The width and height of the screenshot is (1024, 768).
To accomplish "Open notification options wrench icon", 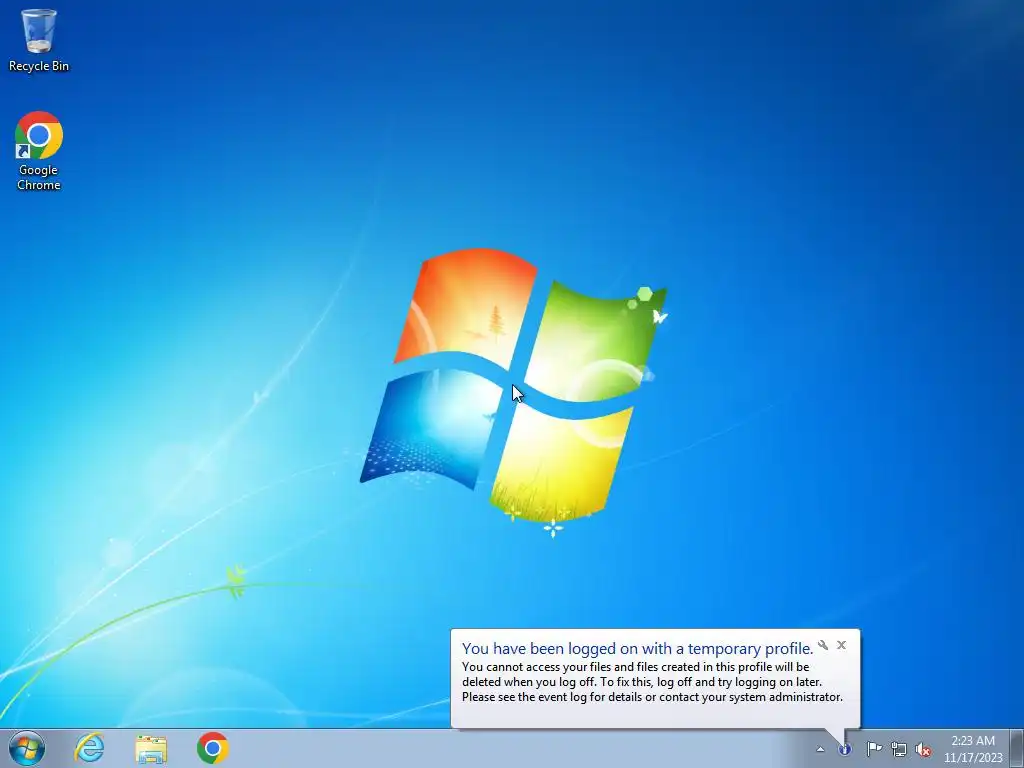I will click(824, 645).
